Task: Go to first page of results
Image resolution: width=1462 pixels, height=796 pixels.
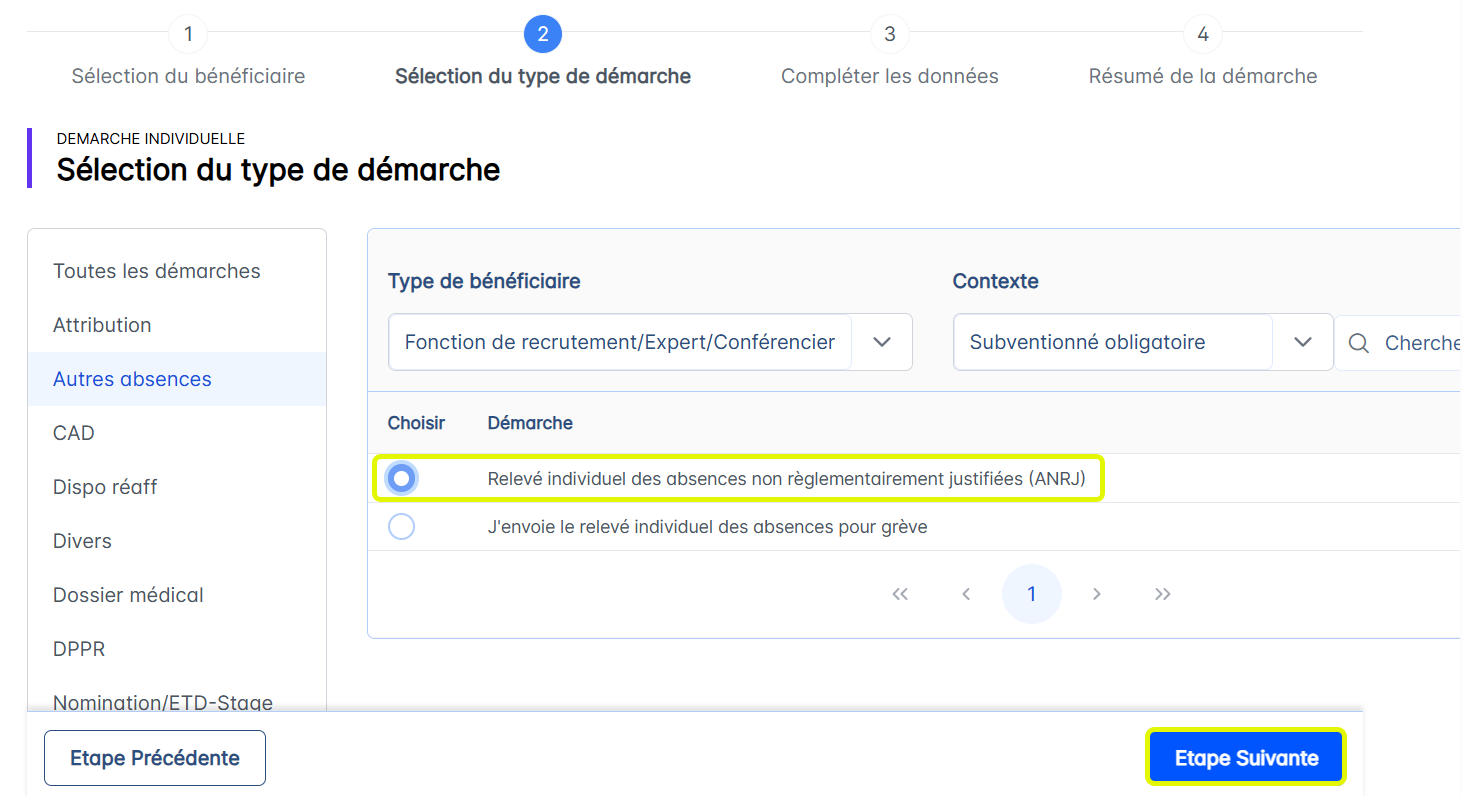Action: coord(900,594)
